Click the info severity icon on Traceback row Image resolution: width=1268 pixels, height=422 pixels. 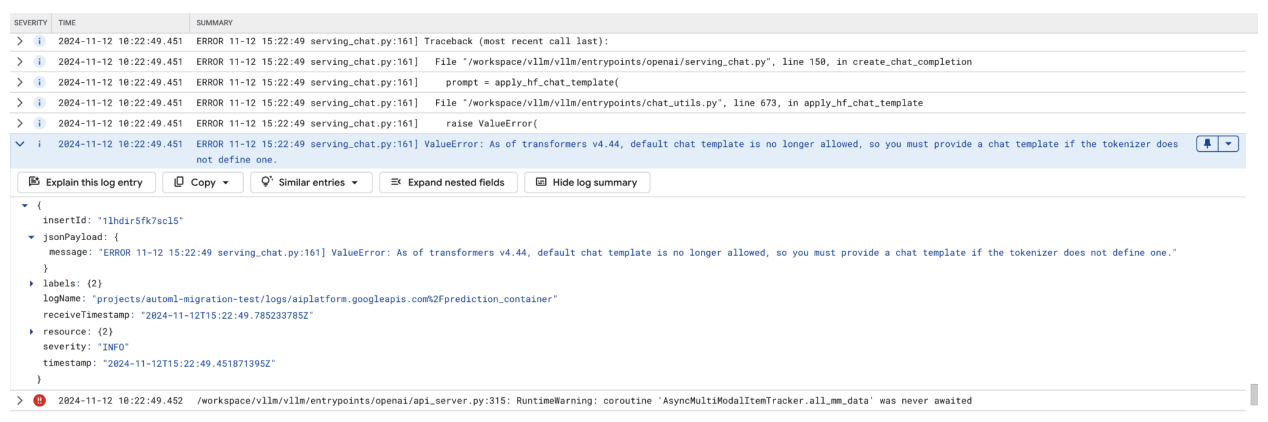[x=41, y=41]
